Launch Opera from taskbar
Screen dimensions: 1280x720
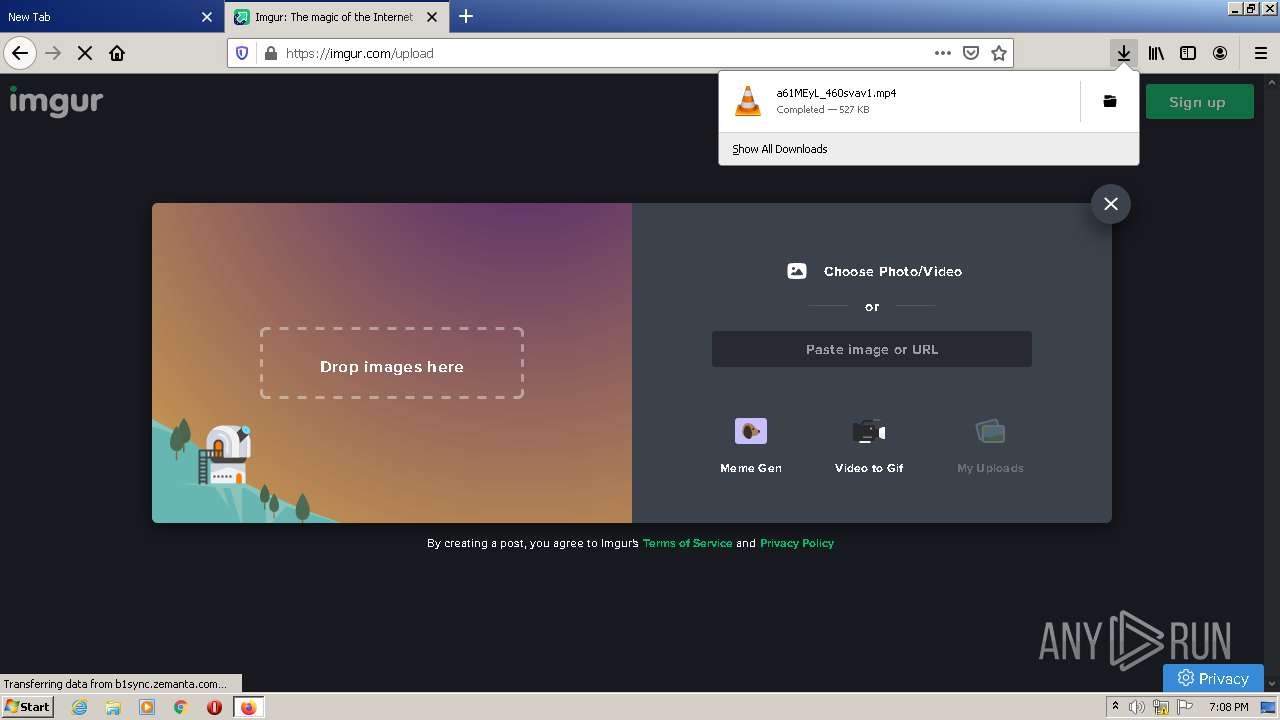[x=214, y=707]
